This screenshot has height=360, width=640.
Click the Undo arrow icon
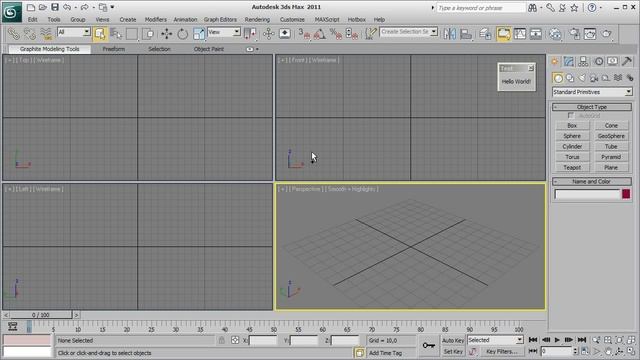click(x=67, y=7)
